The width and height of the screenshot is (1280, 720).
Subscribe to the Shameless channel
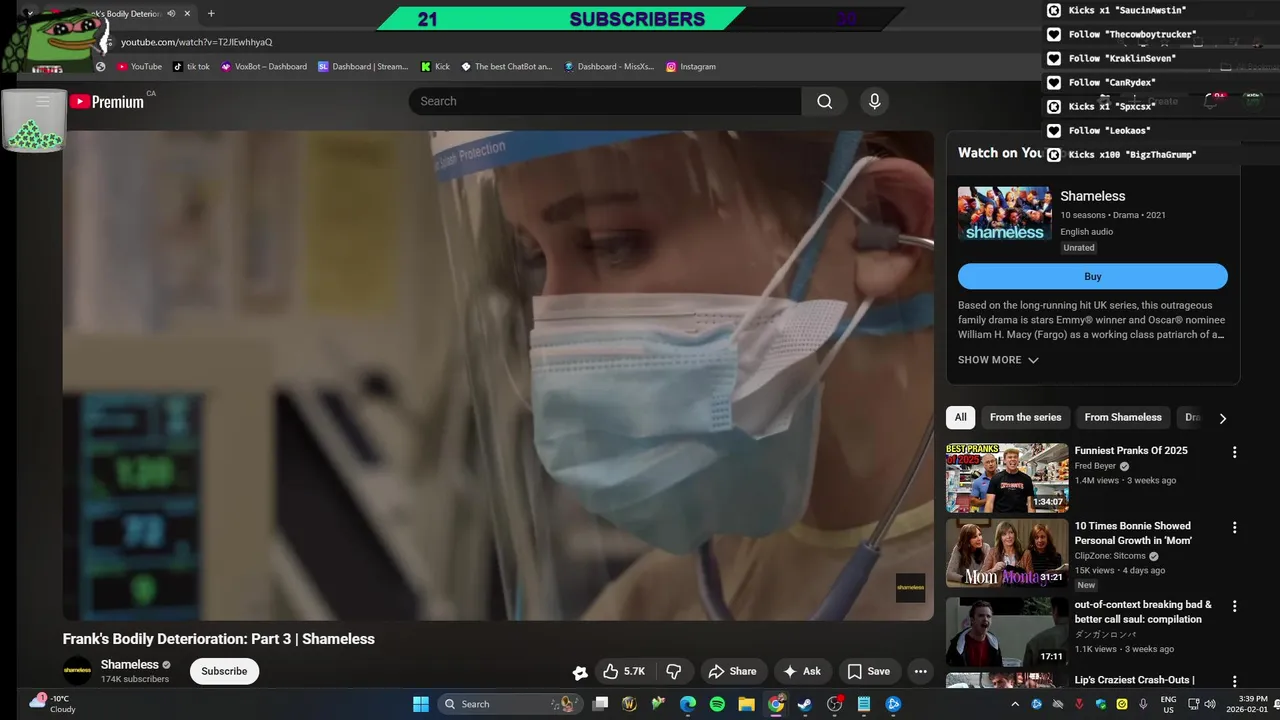[x=224, y=671]
